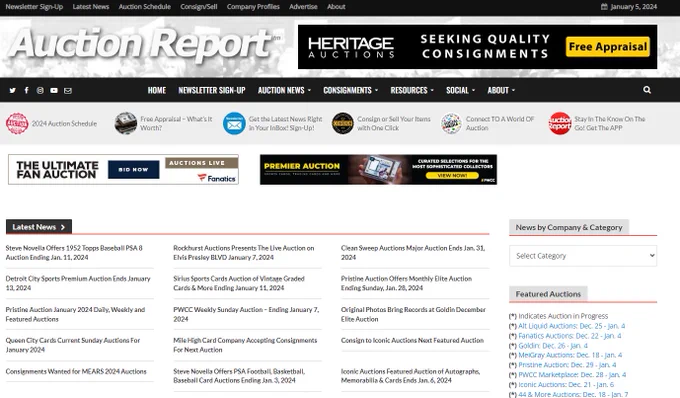
Task: Expand the About menu in main nav
Action: [x=501, y=90]
